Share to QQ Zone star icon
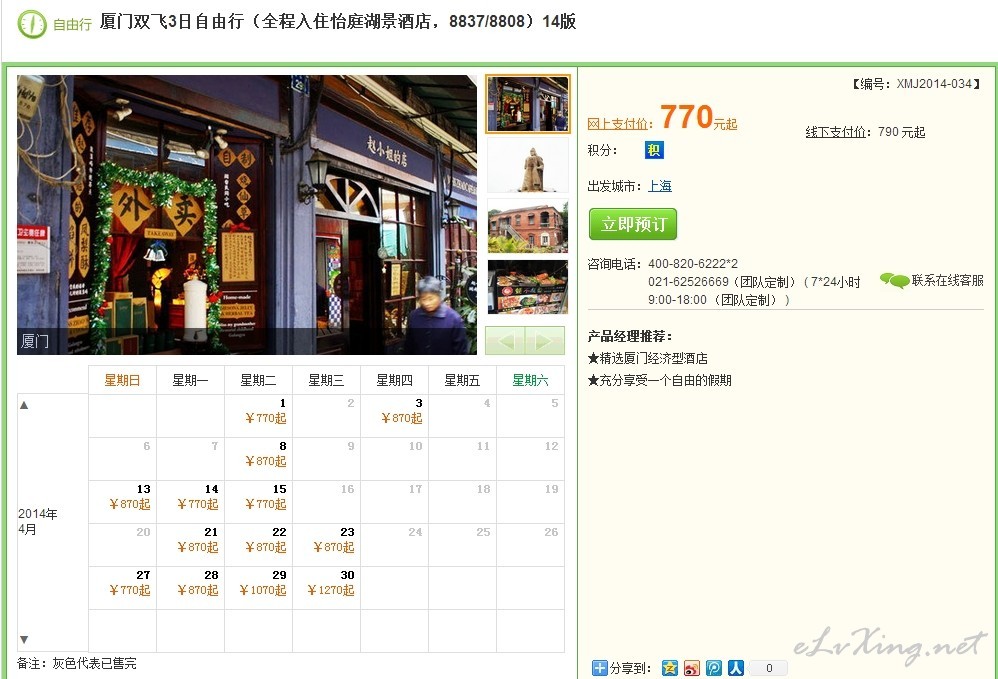The height and width of the screenshot is (679, 998). pyautogui.click(x=670, y=668)
